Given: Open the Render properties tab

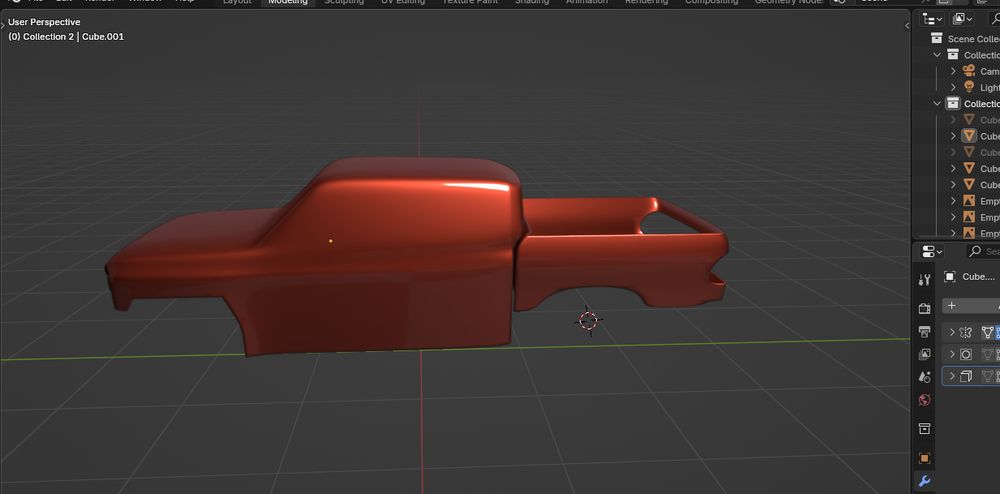Looking at the screenshot, I should (924, 309).
